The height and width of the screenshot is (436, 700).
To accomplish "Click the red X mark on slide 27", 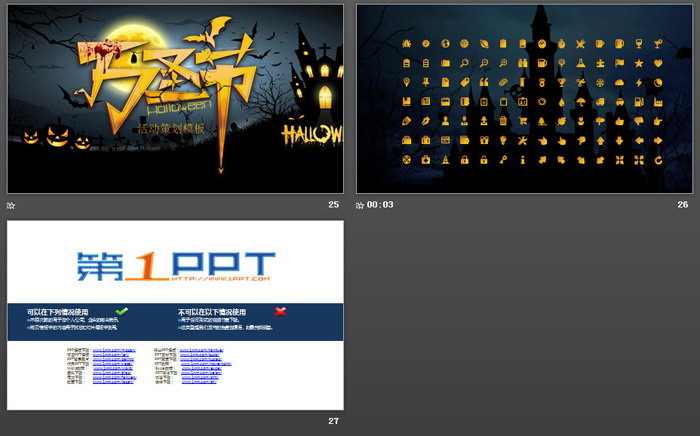I will point(281,311).
